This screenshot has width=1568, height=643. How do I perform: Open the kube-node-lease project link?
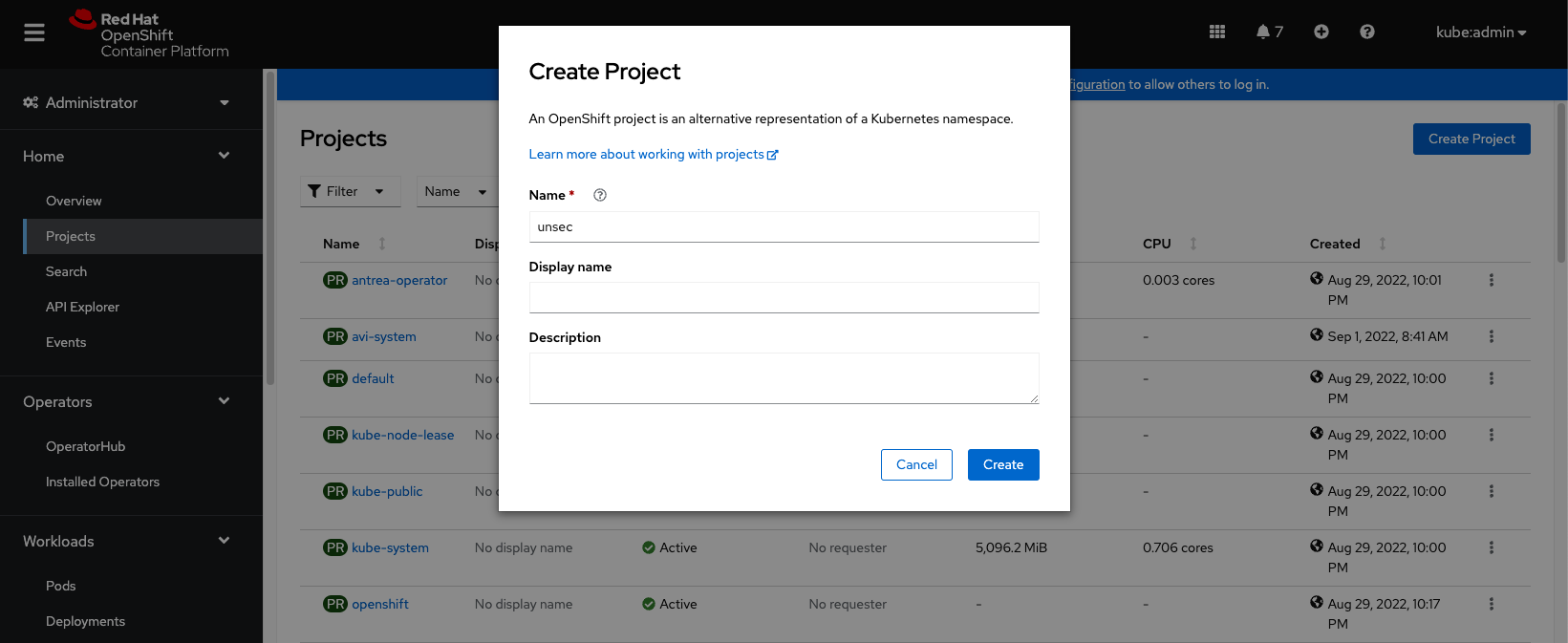[402, 435]
